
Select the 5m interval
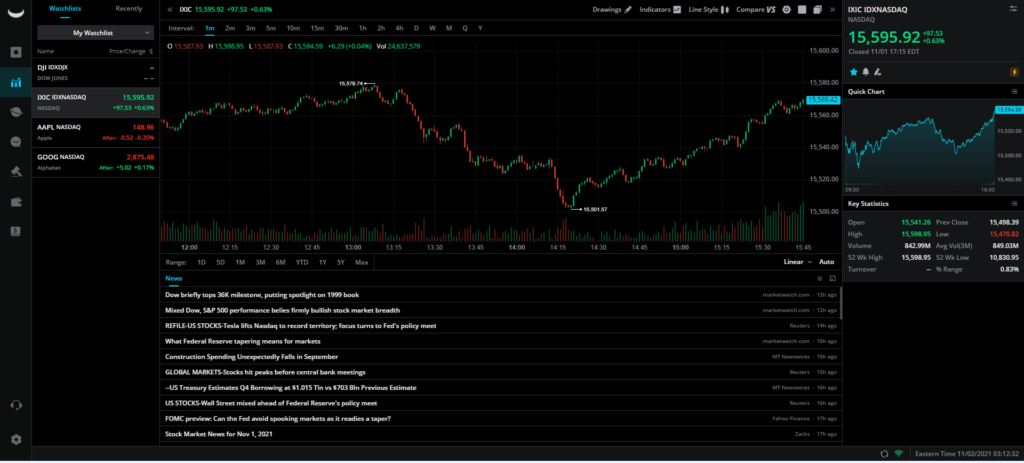coord(270,28)
